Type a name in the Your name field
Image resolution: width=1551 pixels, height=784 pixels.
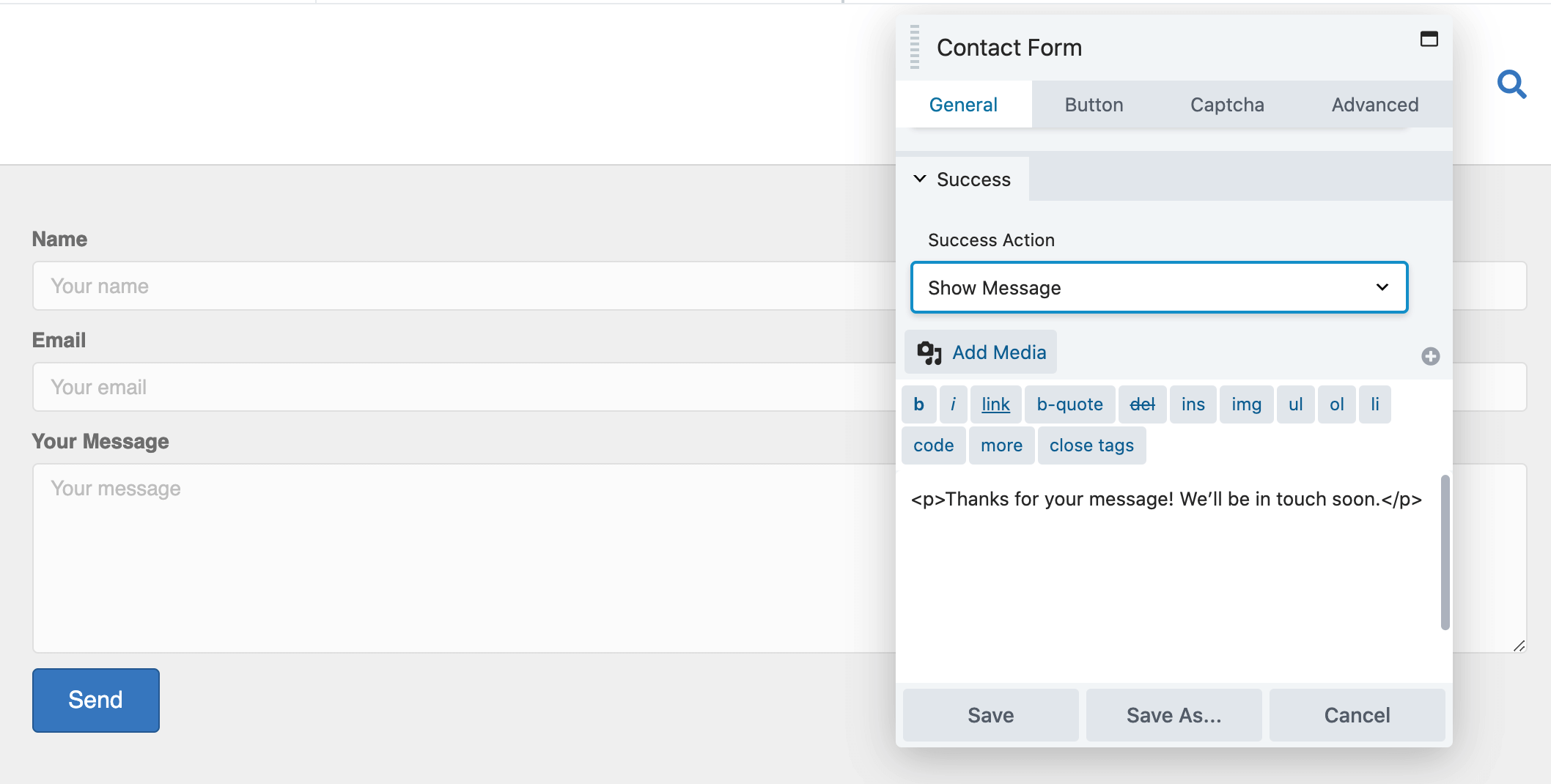pyautogui.click(x=293, y=286)
